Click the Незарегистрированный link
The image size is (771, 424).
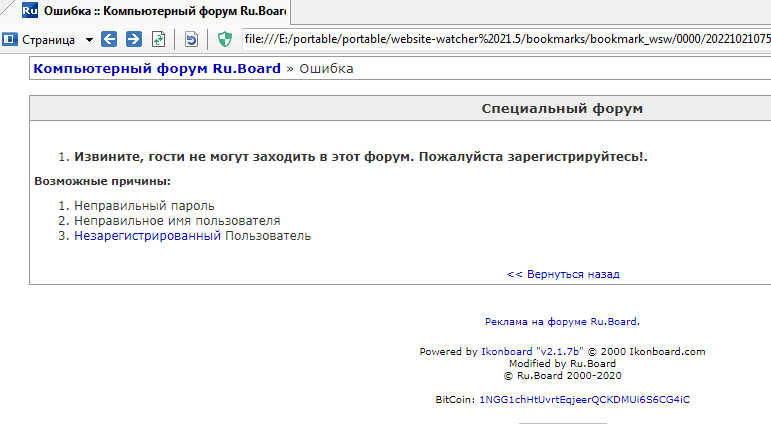(148, 236)
